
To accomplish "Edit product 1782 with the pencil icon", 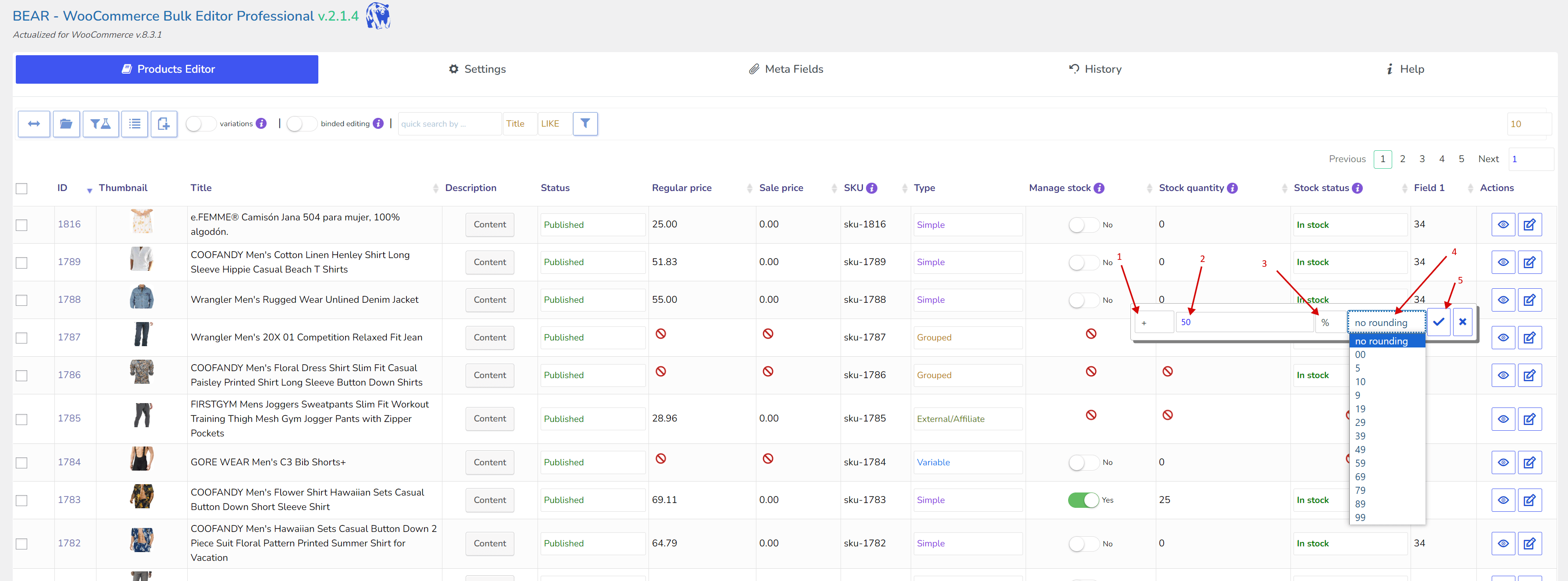I will [1529, 543].
